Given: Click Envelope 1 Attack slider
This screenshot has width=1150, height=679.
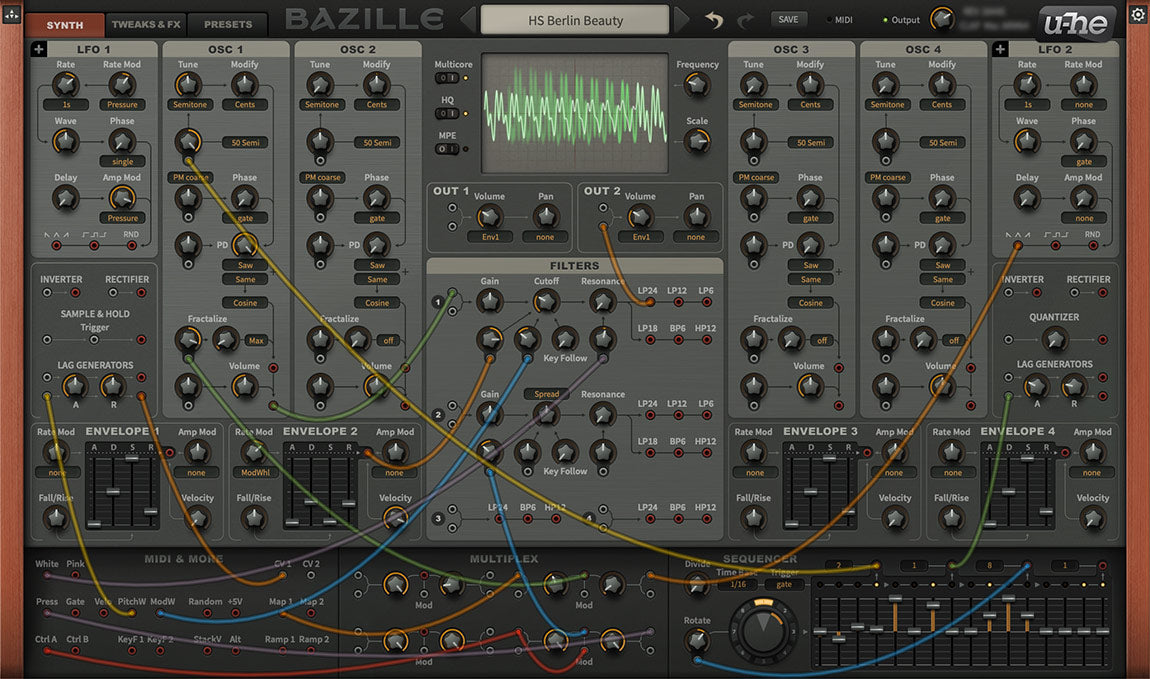Looking at the screenshot, I should pyautogui.click(x=93, y=523).
